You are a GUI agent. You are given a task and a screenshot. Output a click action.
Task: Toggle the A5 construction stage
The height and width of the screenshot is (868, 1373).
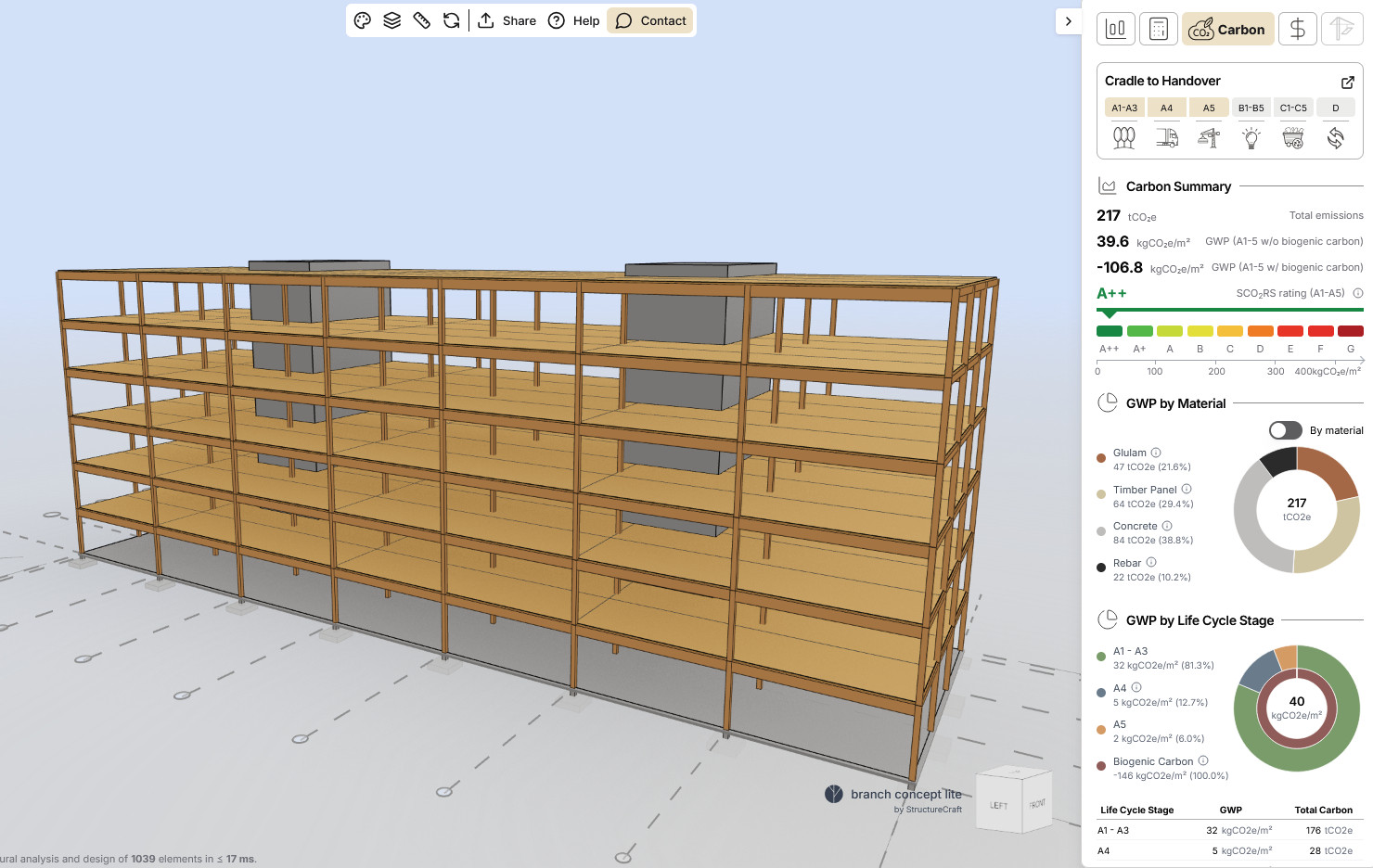coord(1209,108)
